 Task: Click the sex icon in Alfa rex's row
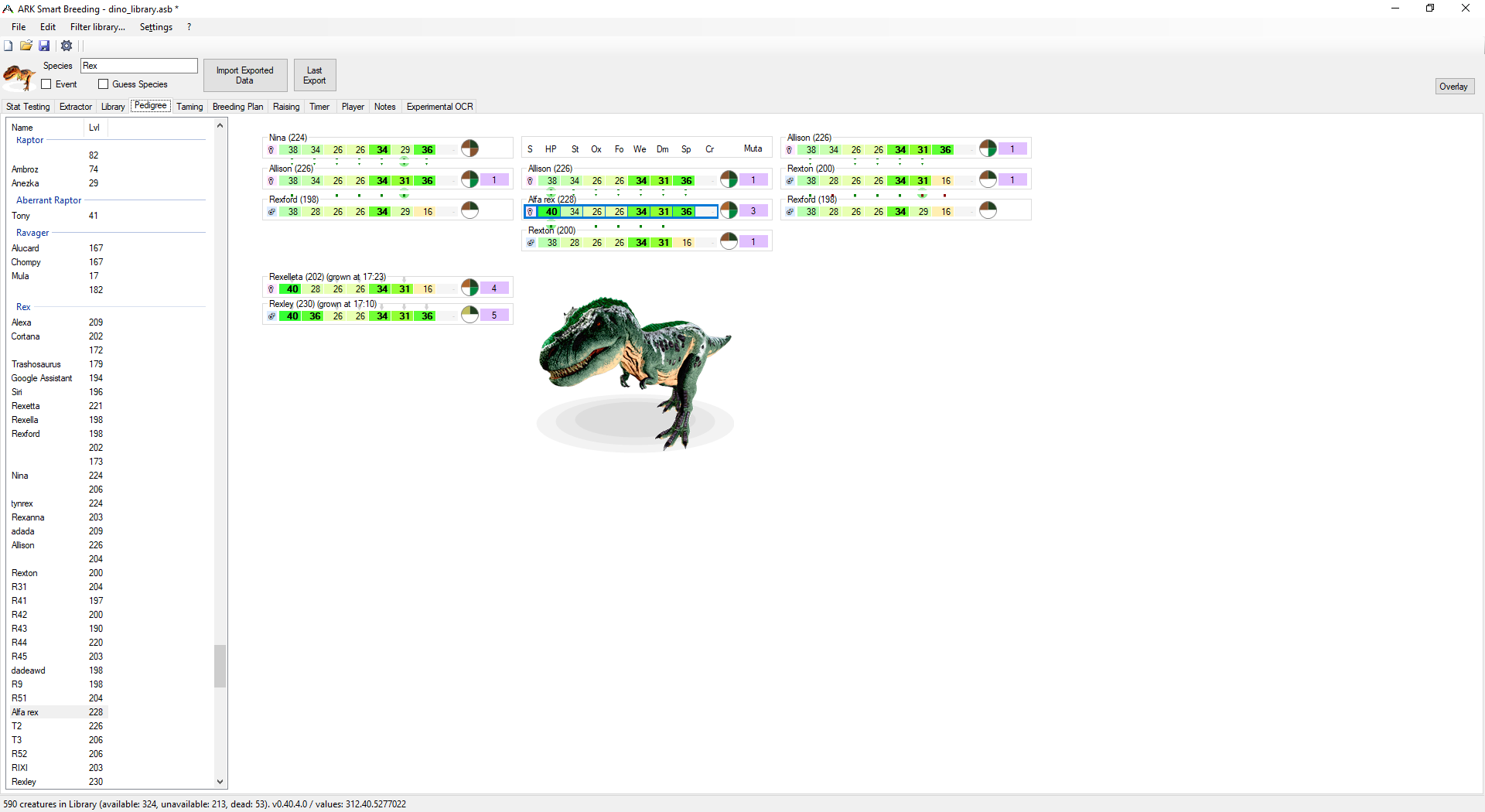coord(531,212)
